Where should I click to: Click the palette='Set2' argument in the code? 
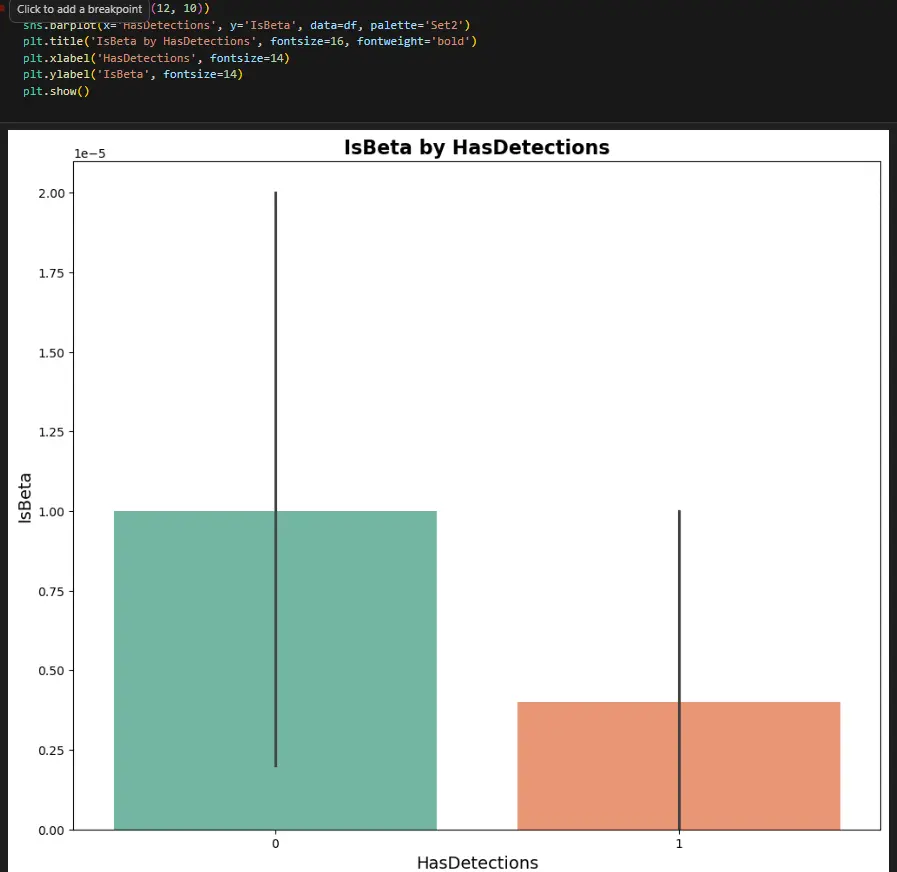click(420, 25)
